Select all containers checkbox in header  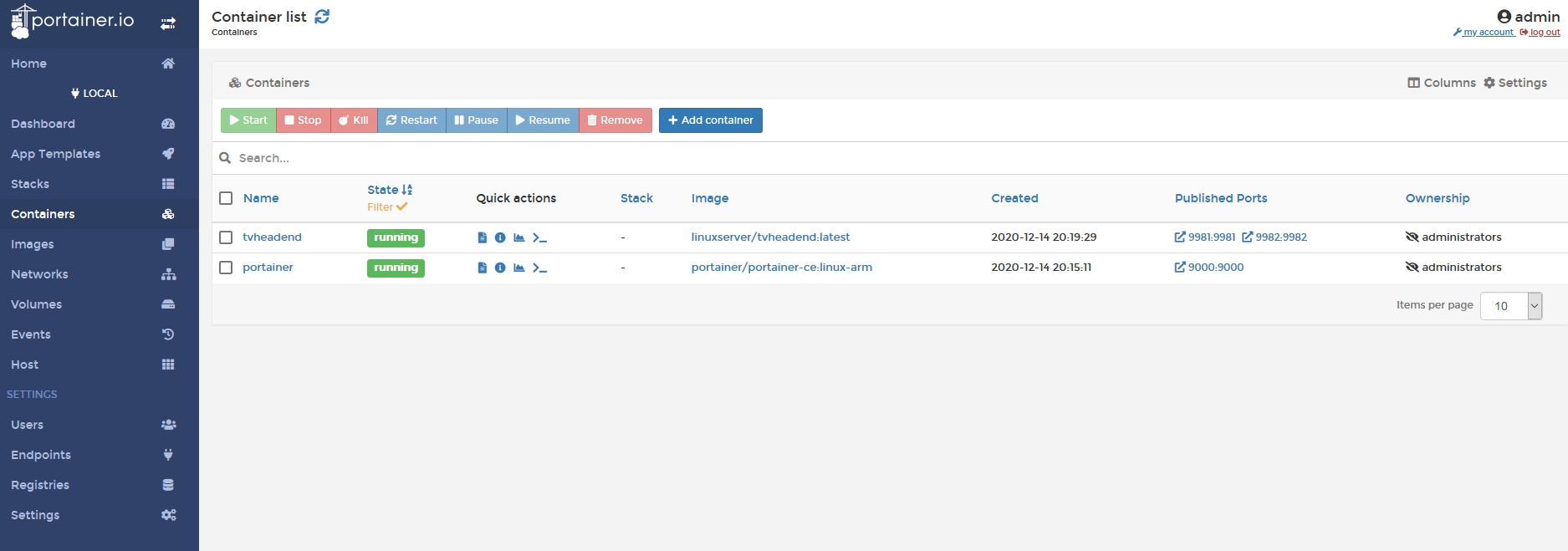[226, 198]
